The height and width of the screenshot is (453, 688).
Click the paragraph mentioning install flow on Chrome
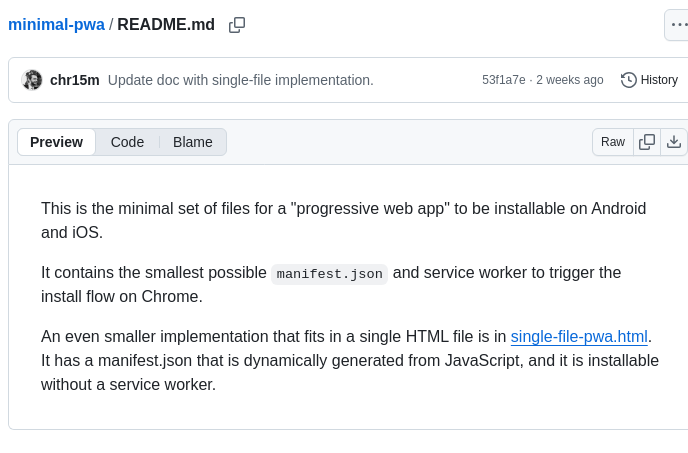331,285
